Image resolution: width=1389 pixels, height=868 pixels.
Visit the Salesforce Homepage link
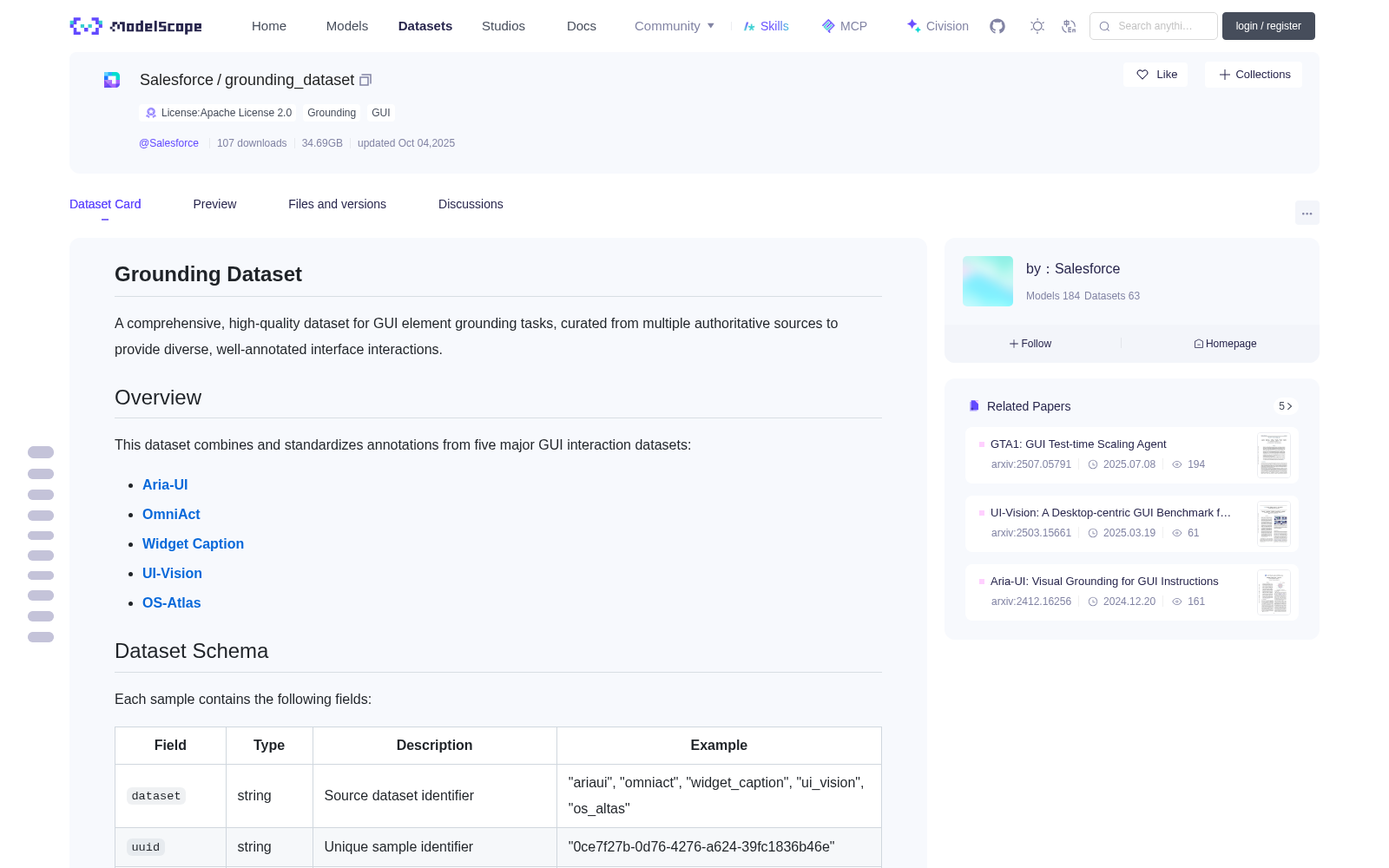click(1225, 344)
